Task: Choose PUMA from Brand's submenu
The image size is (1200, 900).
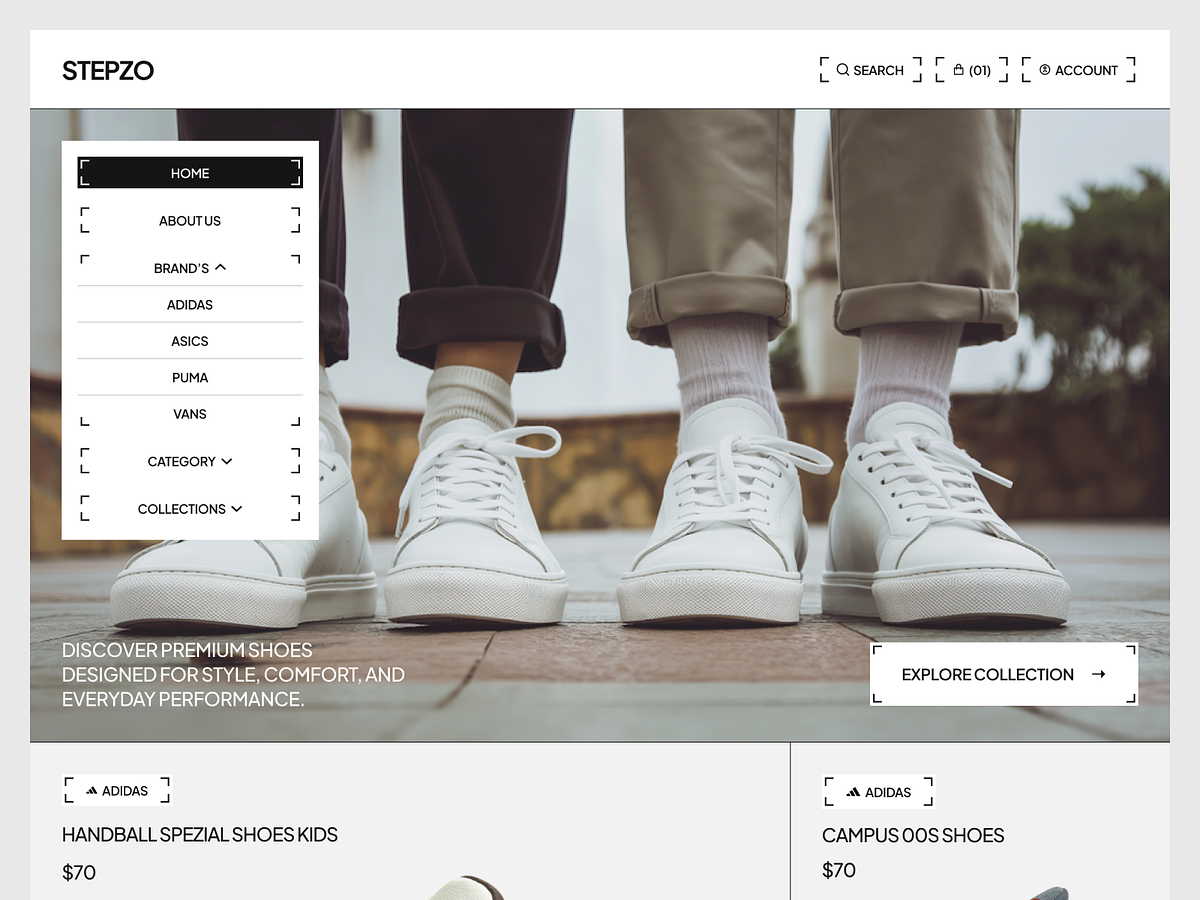Action: (190, 378)
